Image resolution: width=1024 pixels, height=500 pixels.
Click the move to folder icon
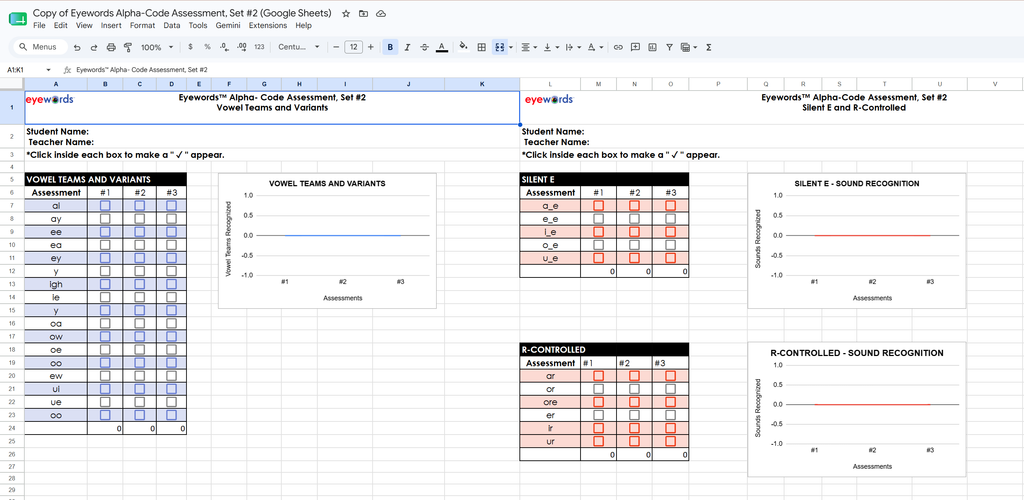click(364, 13)
